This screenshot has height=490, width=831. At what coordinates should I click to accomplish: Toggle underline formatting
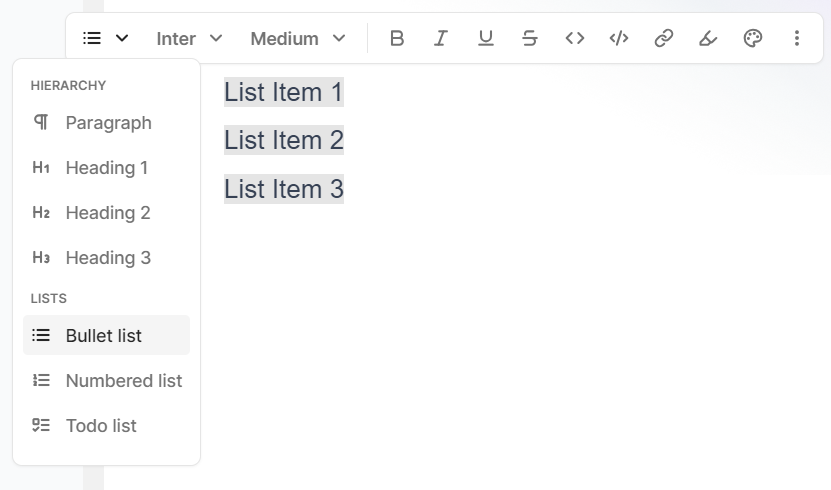click(x=486, y=38)
